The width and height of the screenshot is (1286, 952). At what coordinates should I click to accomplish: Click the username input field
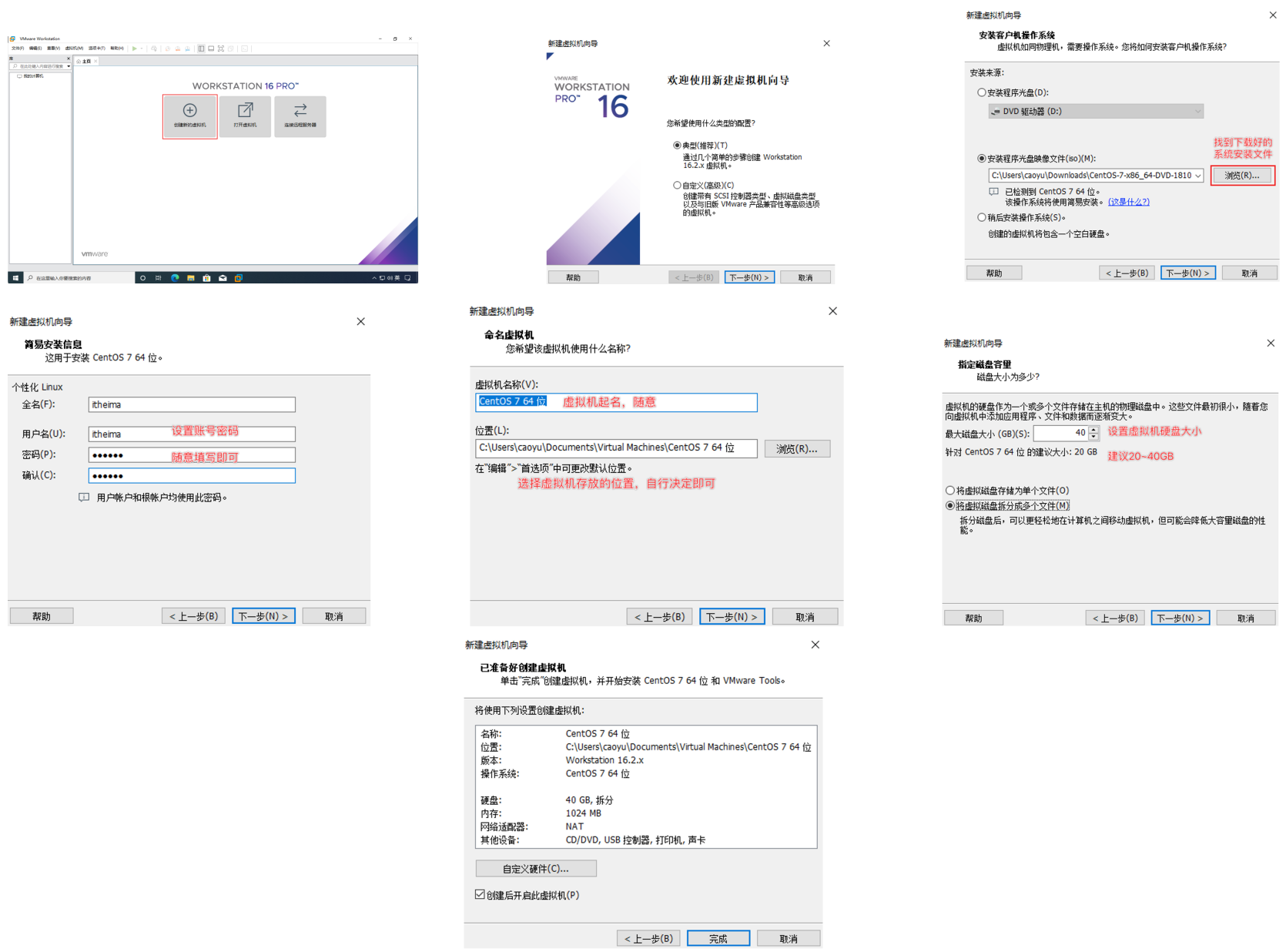click(192, 434)
